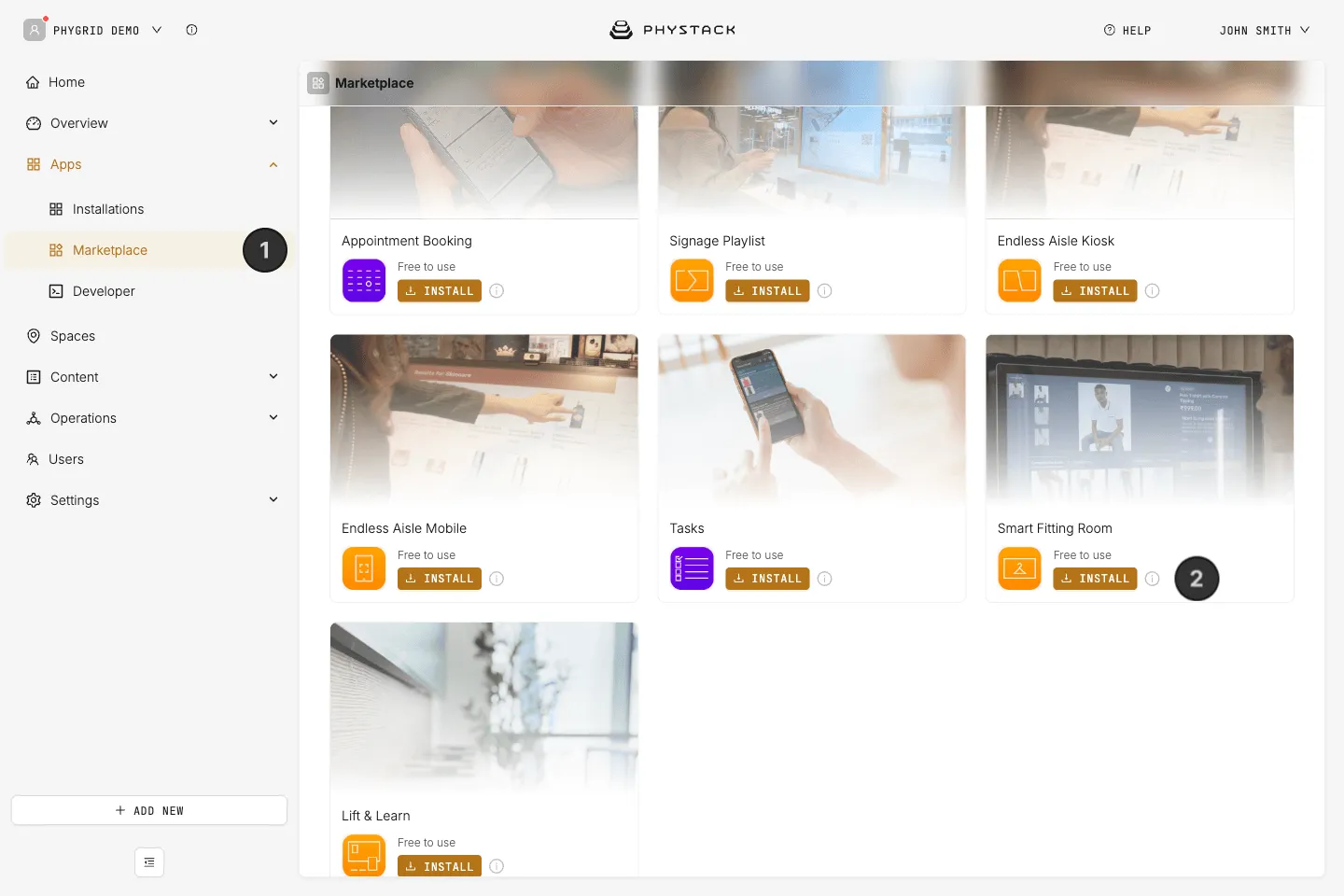The width and height of the screenshot is (1344, 896).
Task: Click the Endless Aisle Kiosk app icon
Action: (x=1019, y=281)
